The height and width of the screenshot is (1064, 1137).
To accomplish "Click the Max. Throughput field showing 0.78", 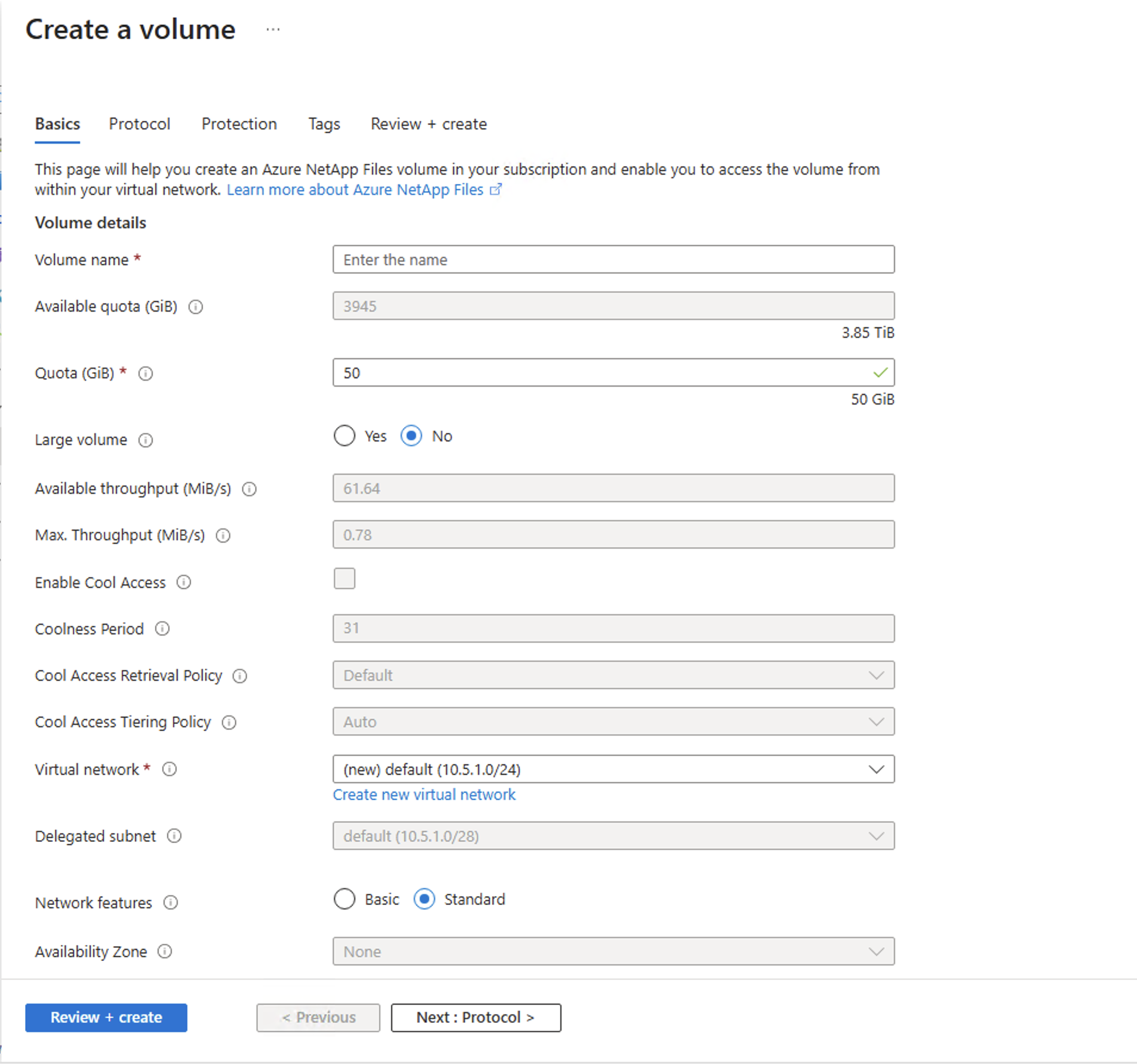I will (613, 534).
